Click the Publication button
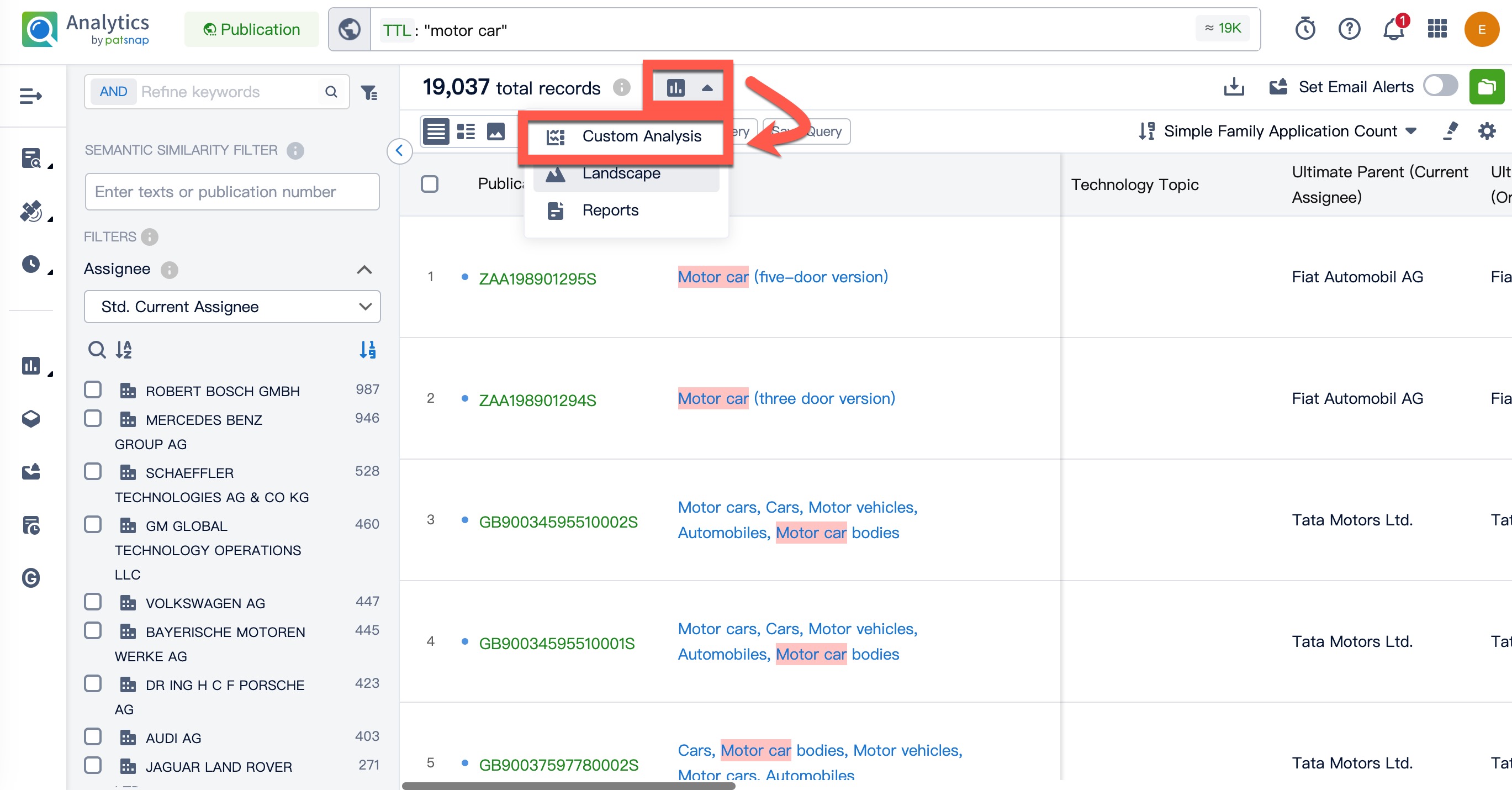 (x=252, y=29)
